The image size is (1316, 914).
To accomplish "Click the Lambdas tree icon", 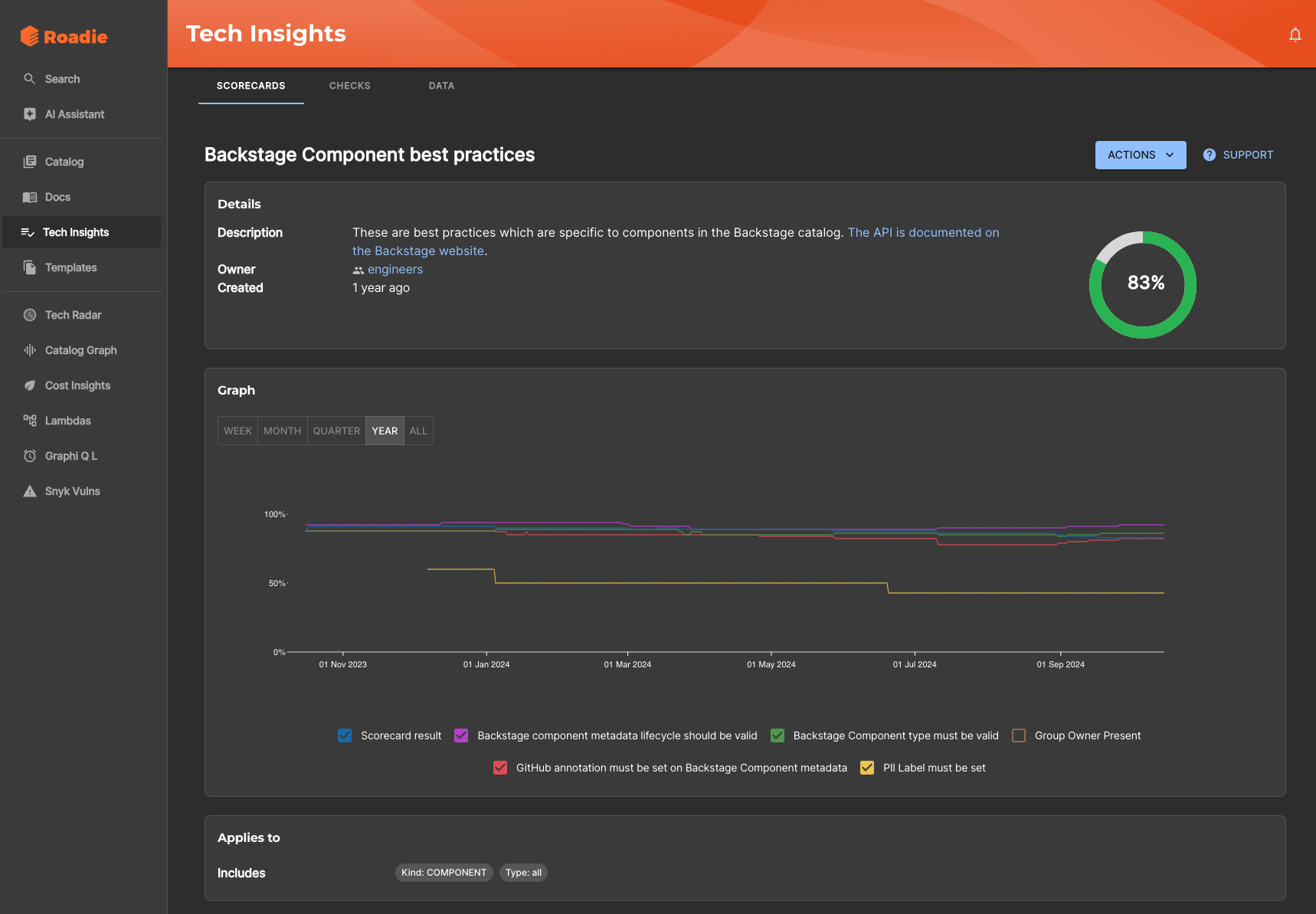I will click(x=30, y=421).
